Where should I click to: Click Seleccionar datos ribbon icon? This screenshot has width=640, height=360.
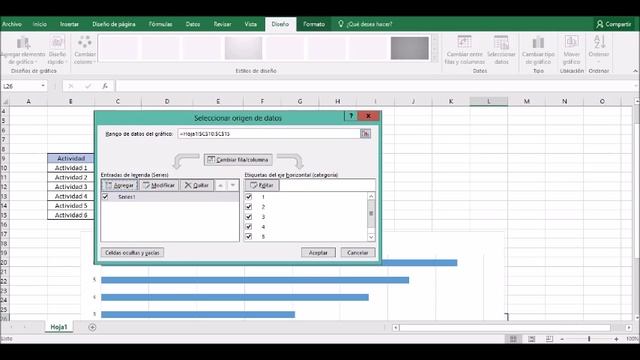[x=501, y=50]
